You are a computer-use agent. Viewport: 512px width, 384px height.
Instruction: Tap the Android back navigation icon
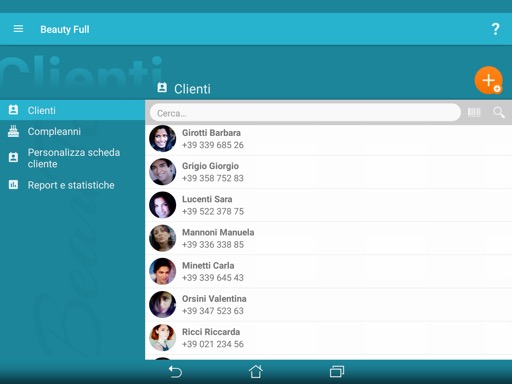pyautogui.click(x=175, y=372)
